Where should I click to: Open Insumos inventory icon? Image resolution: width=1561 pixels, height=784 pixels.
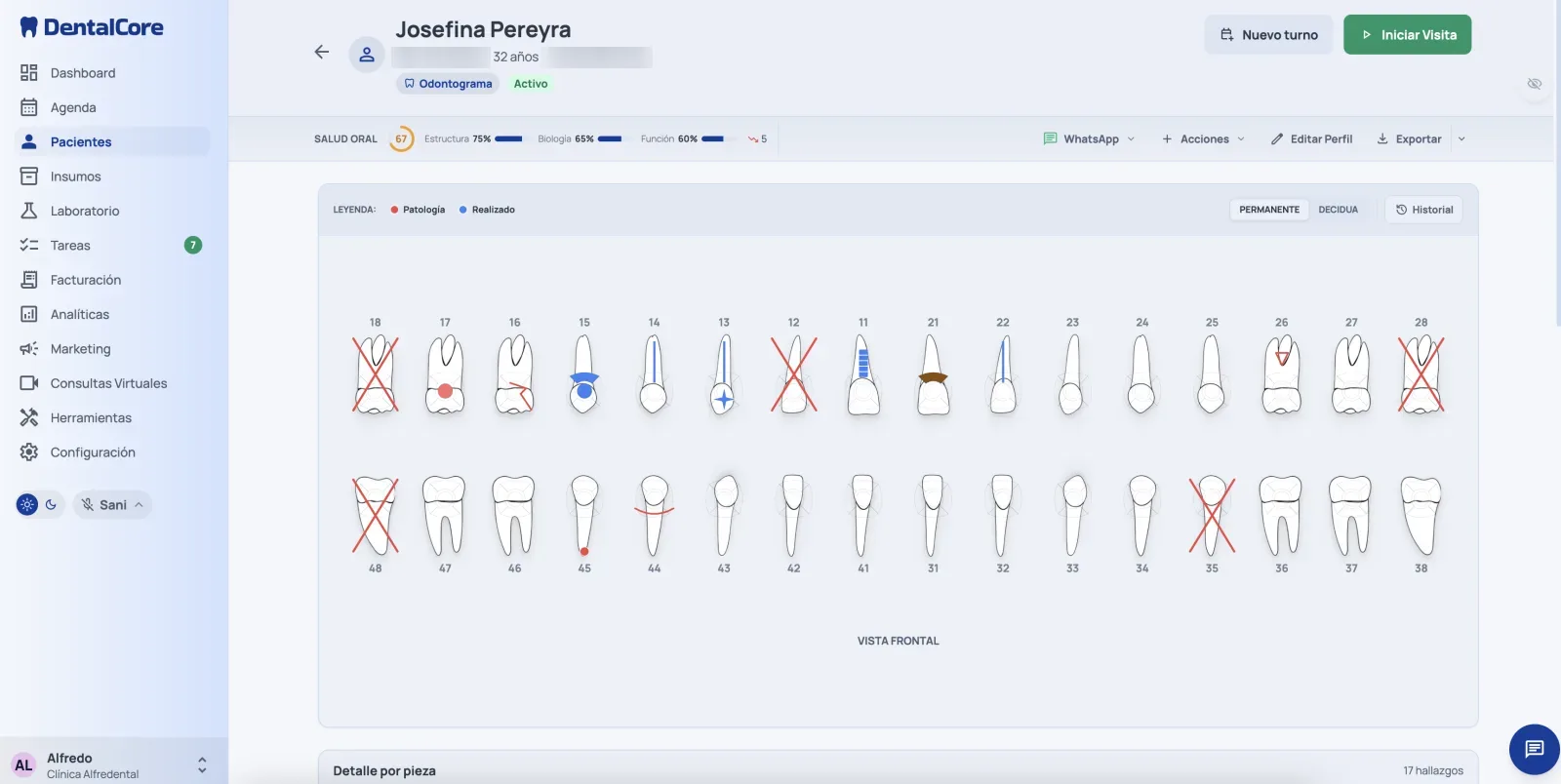pyautogui.click(x=29, y=176)
